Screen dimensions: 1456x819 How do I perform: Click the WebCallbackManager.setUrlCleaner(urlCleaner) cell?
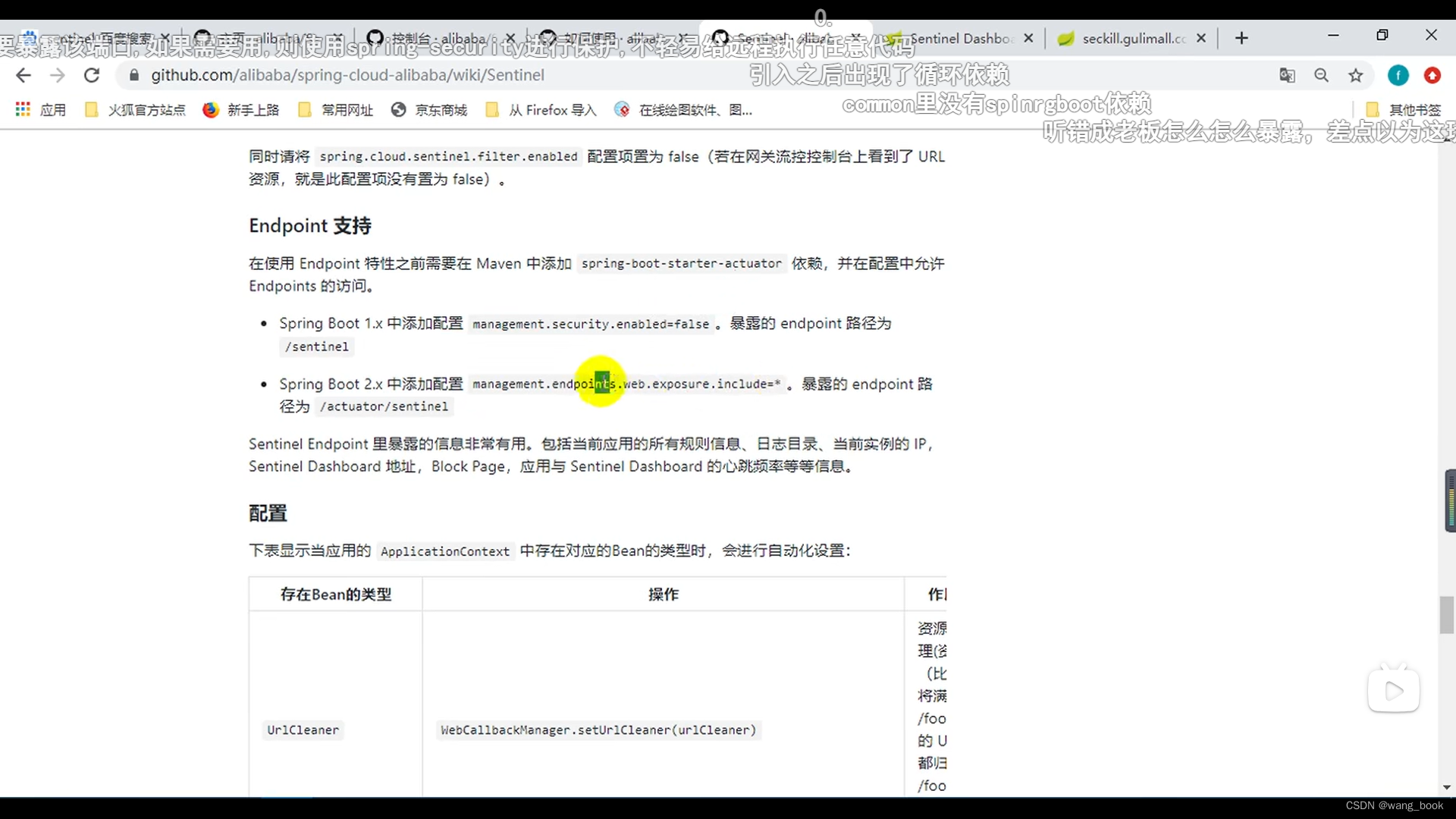(598, 730)
